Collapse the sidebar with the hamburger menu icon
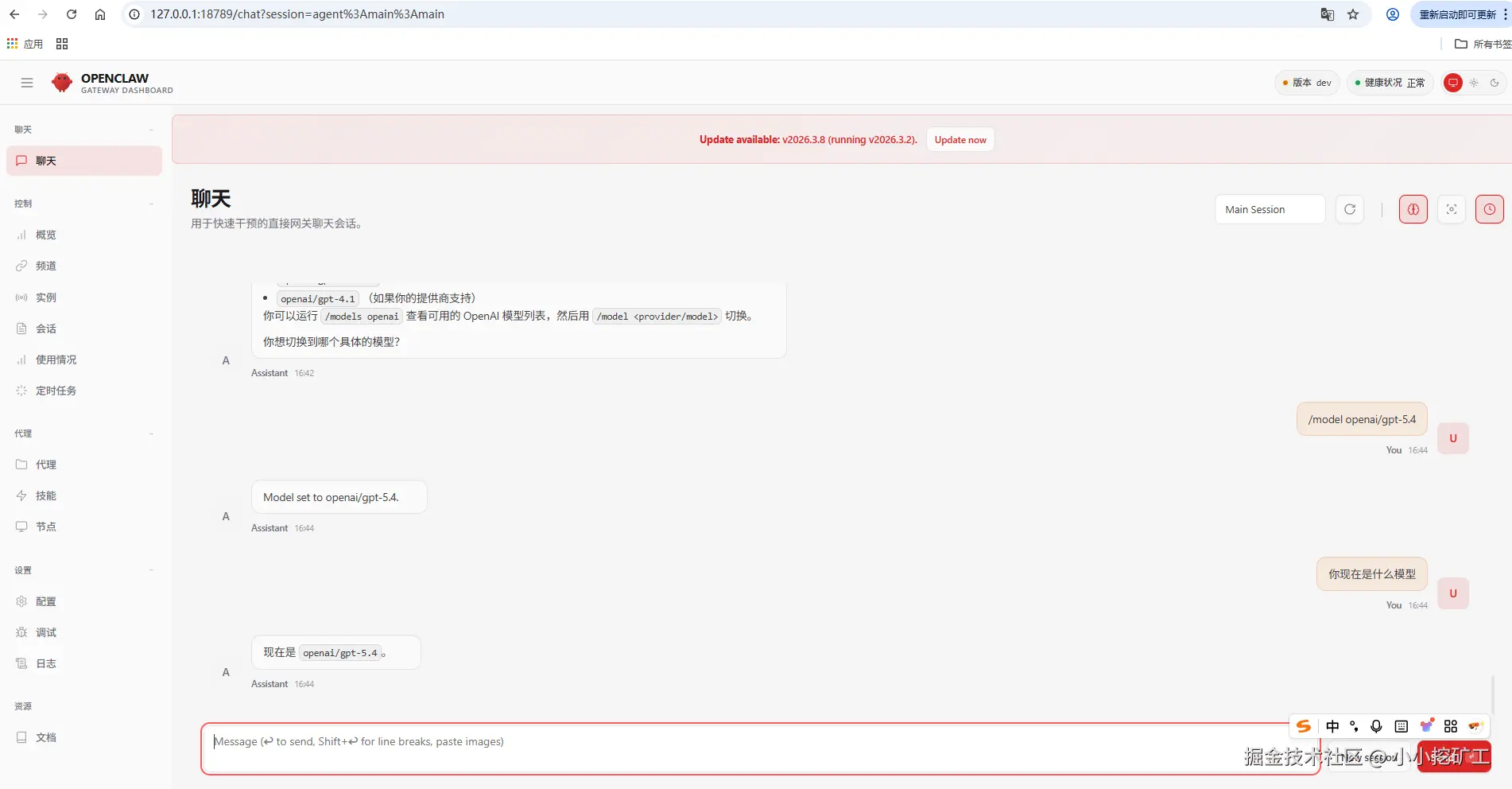Screen dimensions: 1512x789 (x=27, y=83)
